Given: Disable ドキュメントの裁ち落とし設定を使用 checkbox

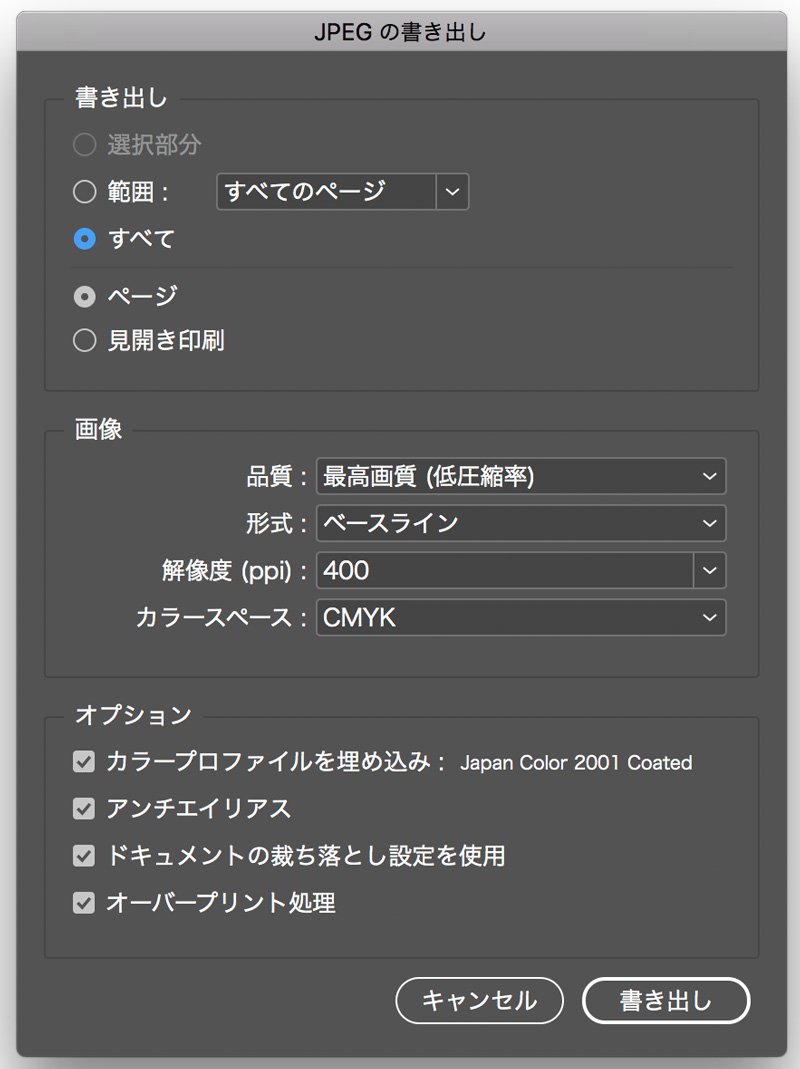Looking at the screenshot, I should [x=84, y=856].
